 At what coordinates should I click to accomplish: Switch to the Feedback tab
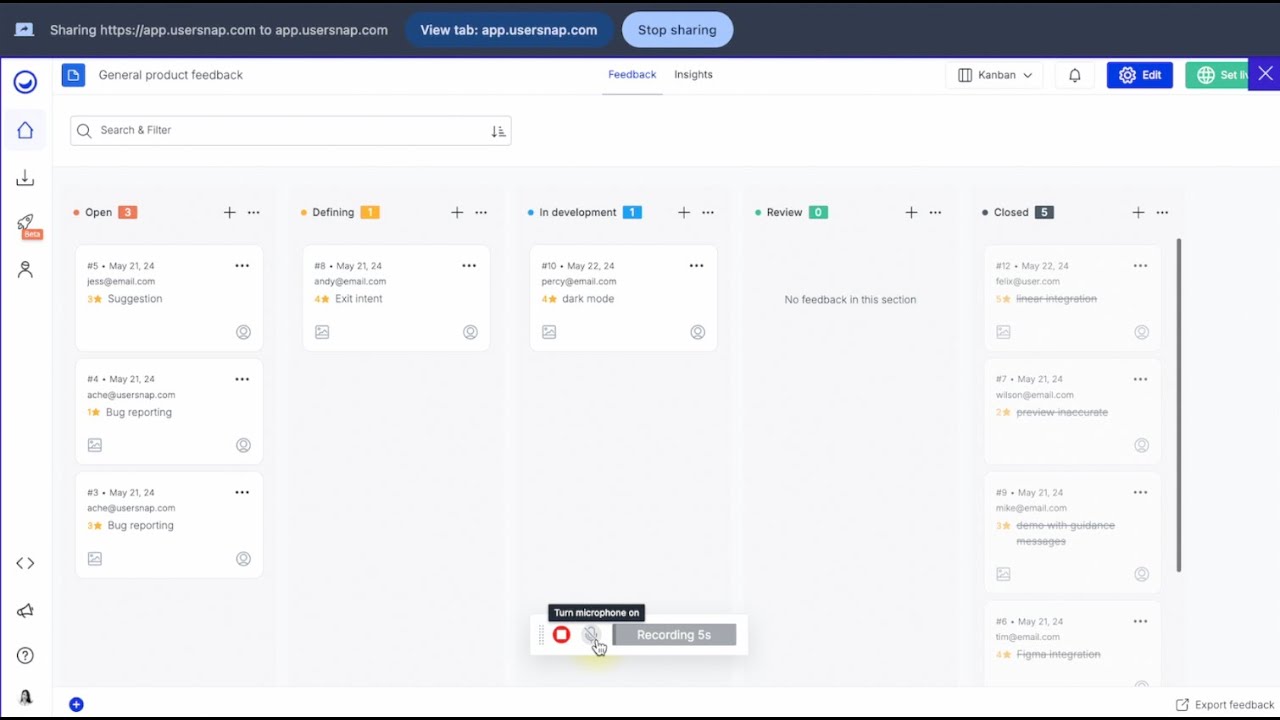(632, 75)
